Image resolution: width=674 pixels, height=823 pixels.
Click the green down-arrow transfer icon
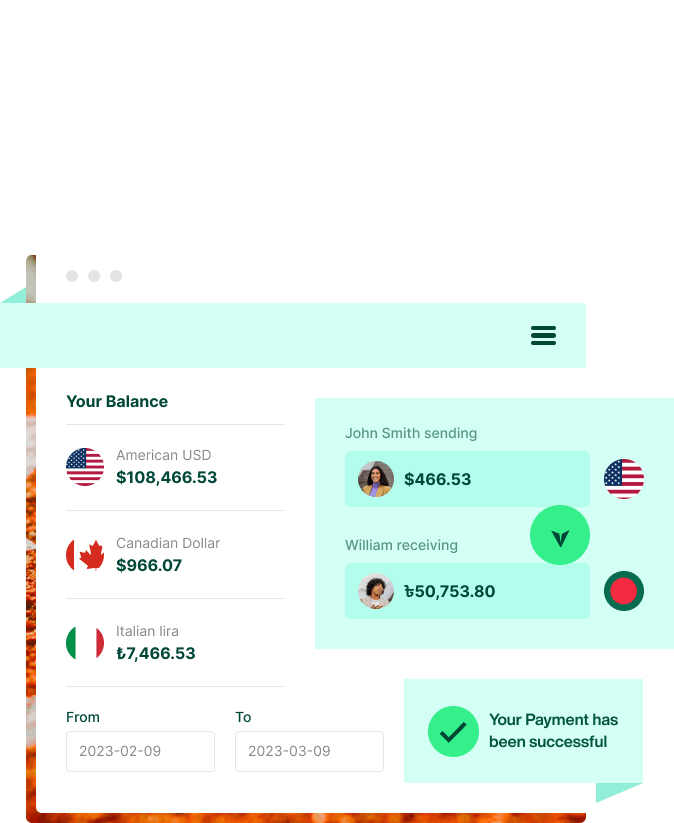(x=560, y=536)
